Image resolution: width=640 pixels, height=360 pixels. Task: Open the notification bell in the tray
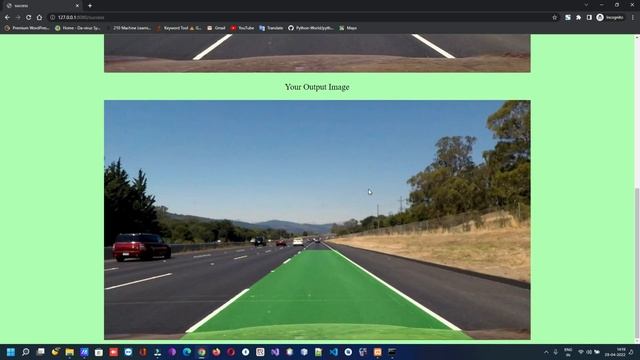click(631, 352)
